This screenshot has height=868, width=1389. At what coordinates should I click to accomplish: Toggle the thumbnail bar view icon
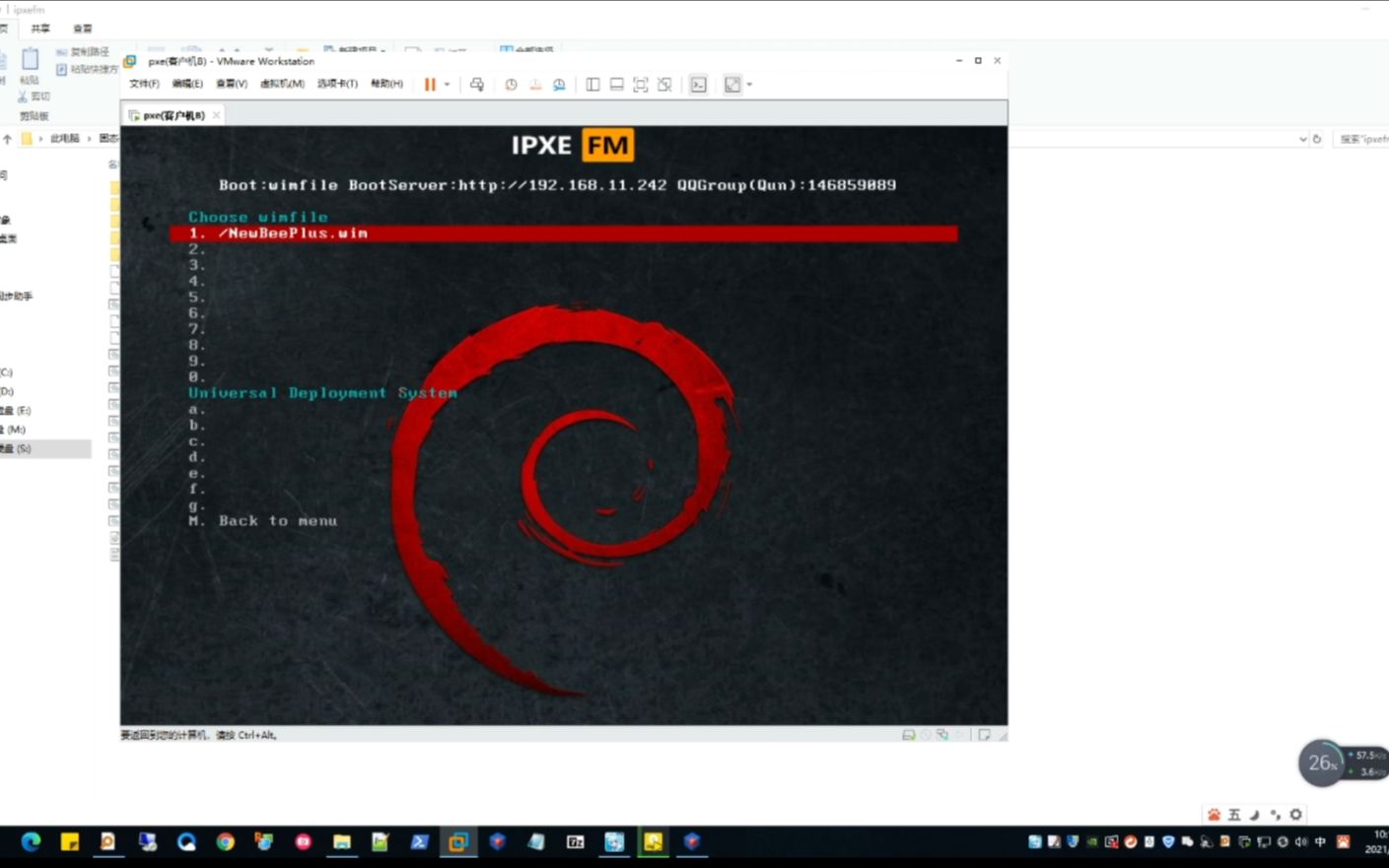click(x=616, y=85)
